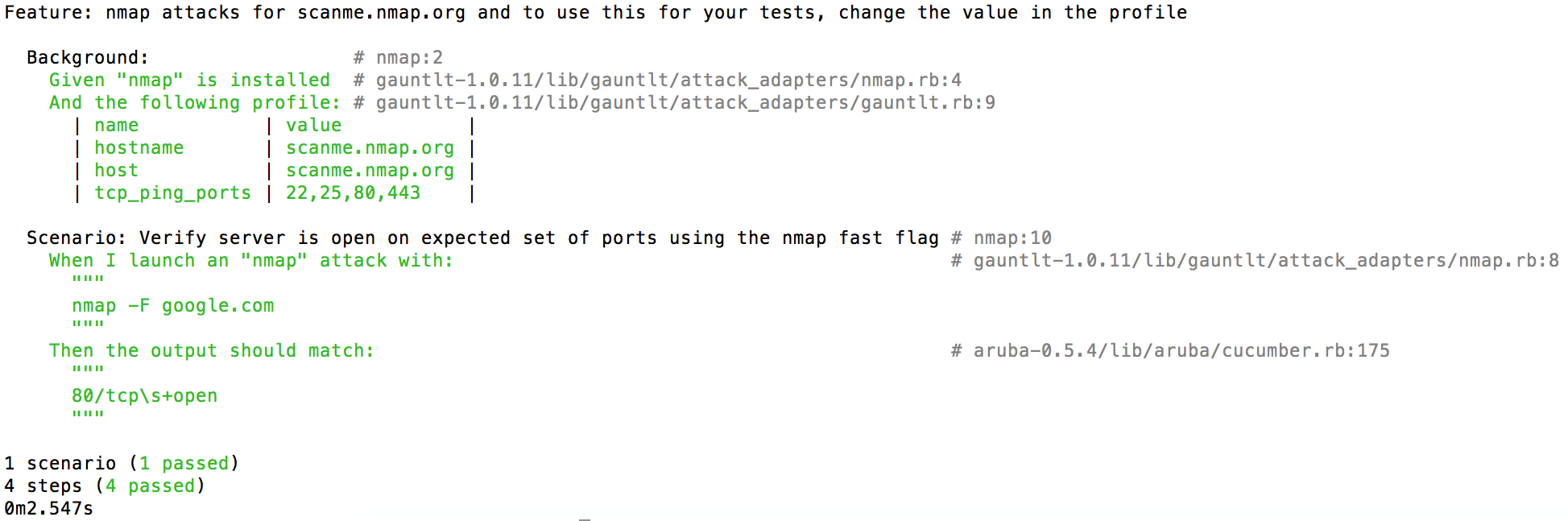1568x521 pixels.
Task: Click the '80/tcp\s+open' pattern text
Action: tap(144, 396)
